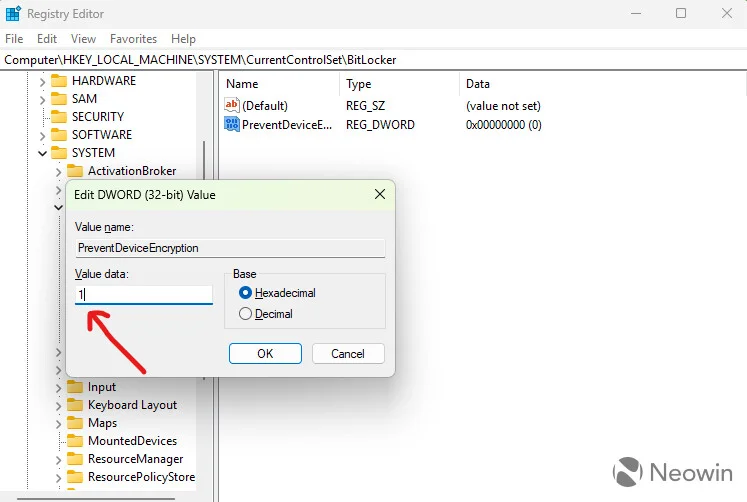
Task: Select the SECURITY tree key label
Action: [x=98, y=117]
